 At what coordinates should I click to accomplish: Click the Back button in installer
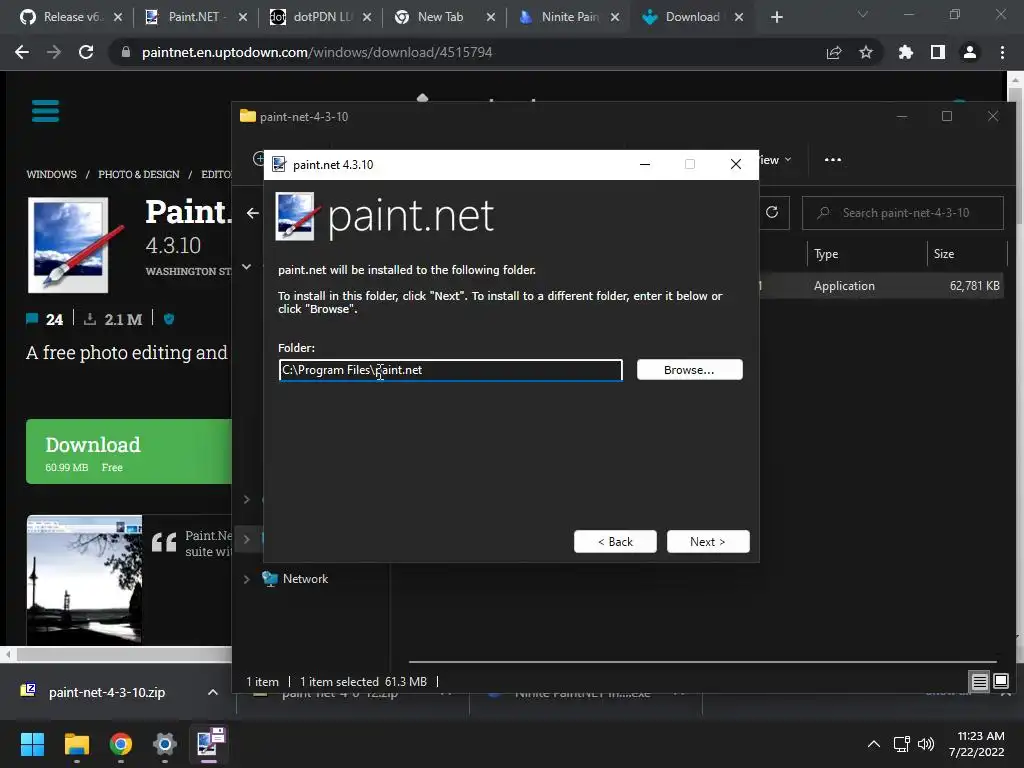(615, 541)
